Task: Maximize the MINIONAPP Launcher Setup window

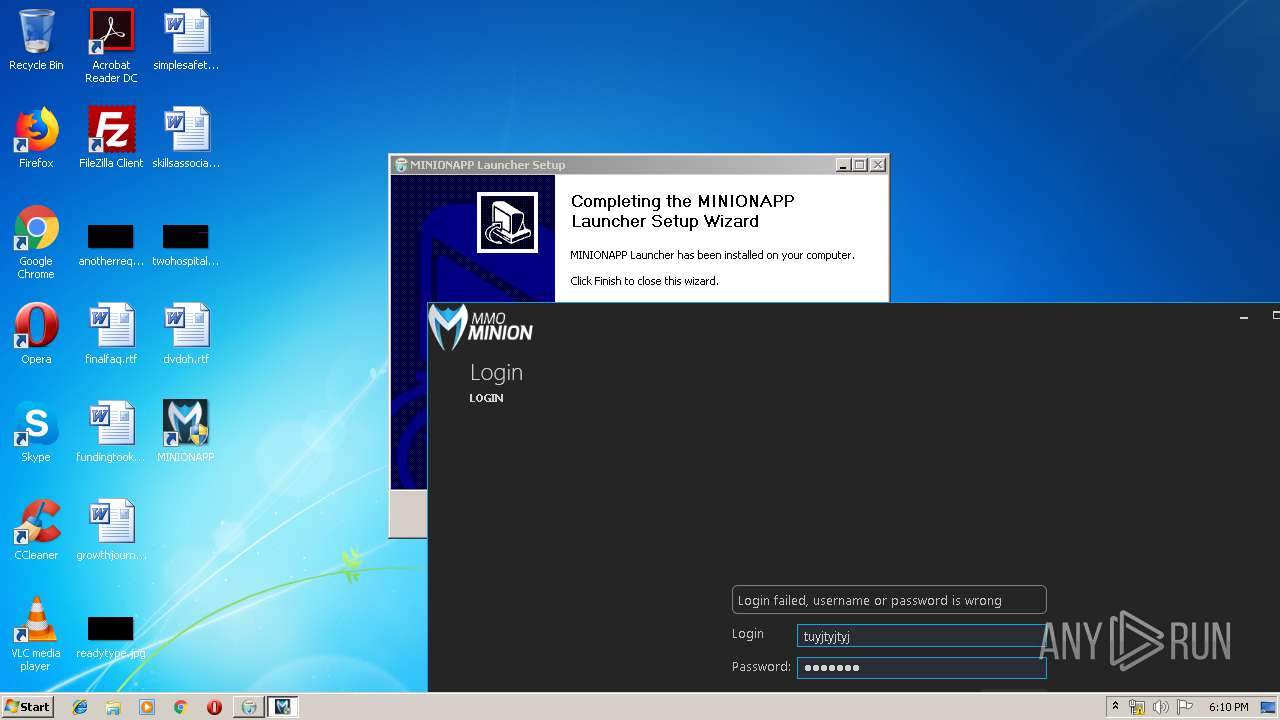Action: [x=860, y=165]
